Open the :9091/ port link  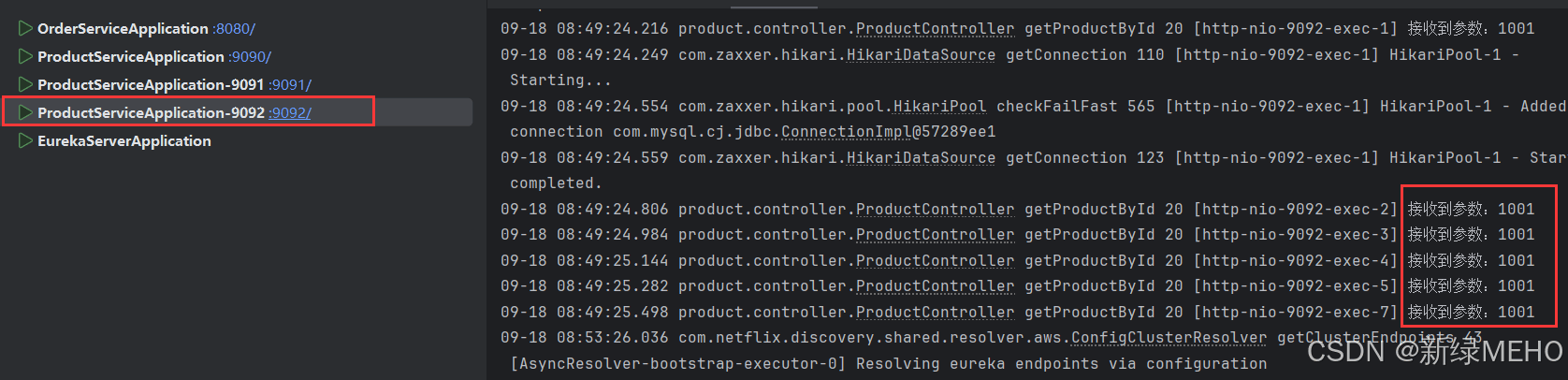pyautogui.click(x=290, y=85)
